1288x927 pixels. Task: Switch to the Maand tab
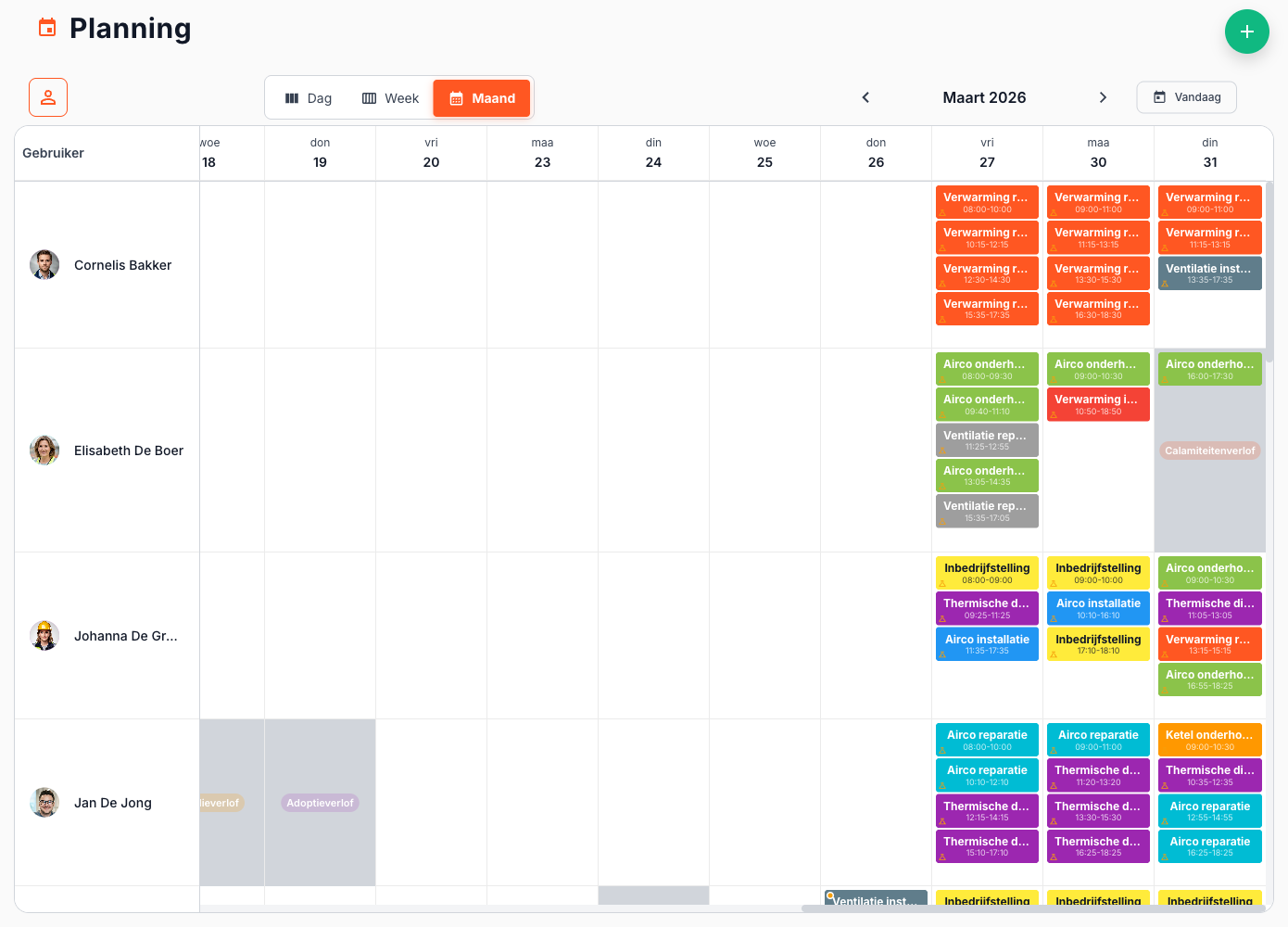pos(481,97)
